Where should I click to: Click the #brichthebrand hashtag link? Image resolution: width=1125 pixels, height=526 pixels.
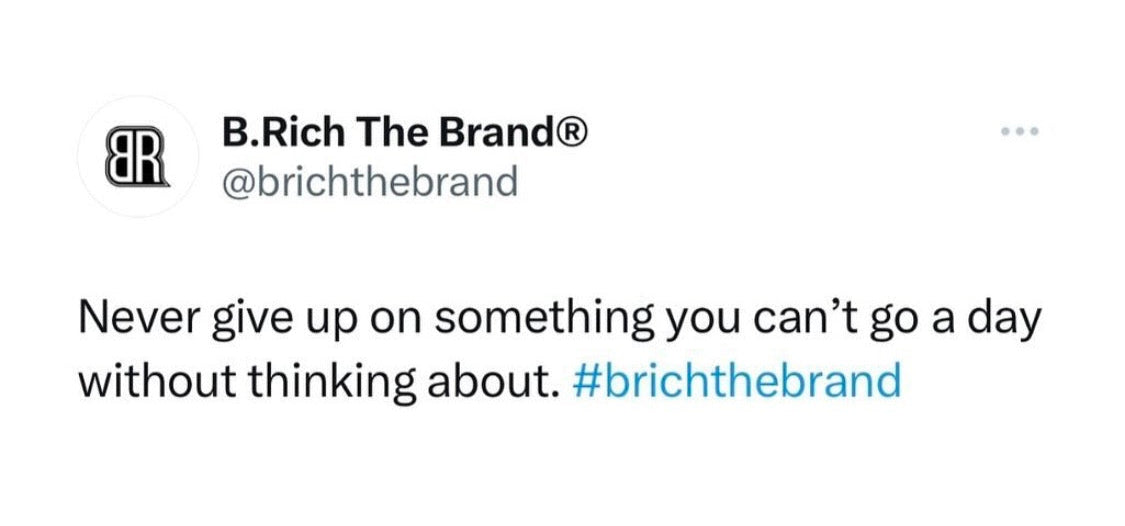point(739,381)
